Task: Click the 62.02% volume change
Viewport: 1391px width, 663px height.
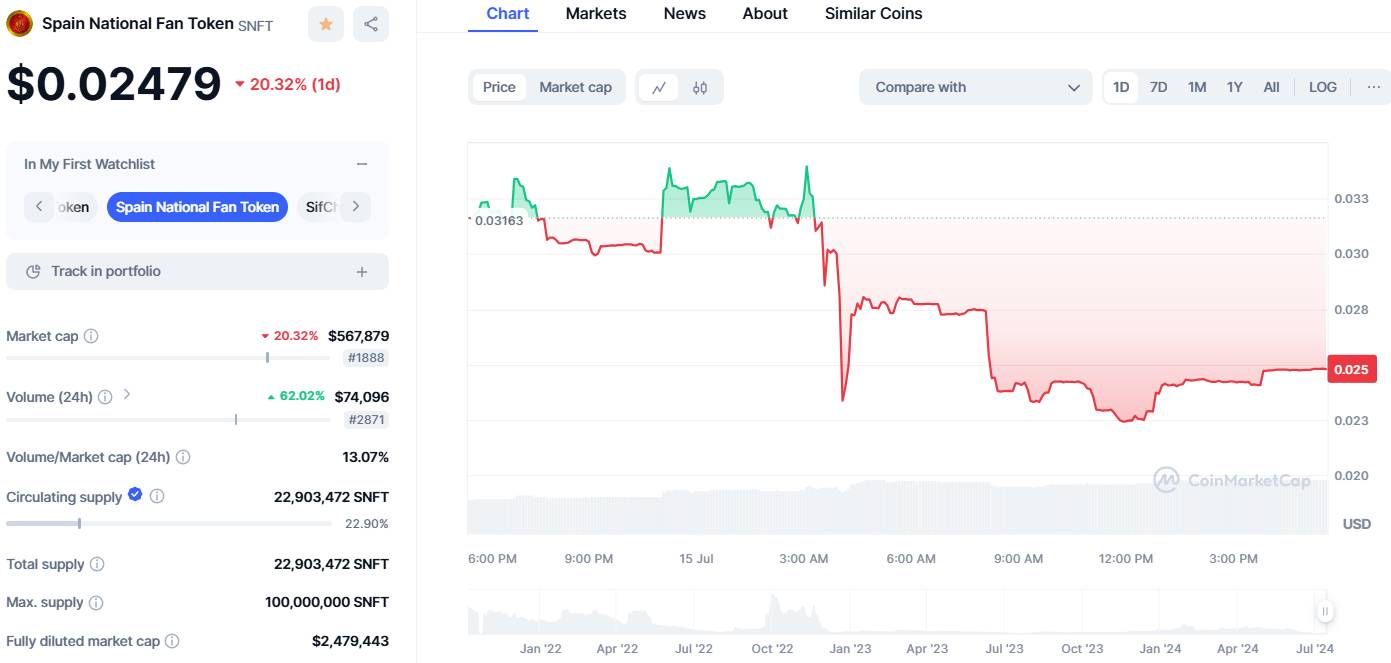Action: coord(296,396)
